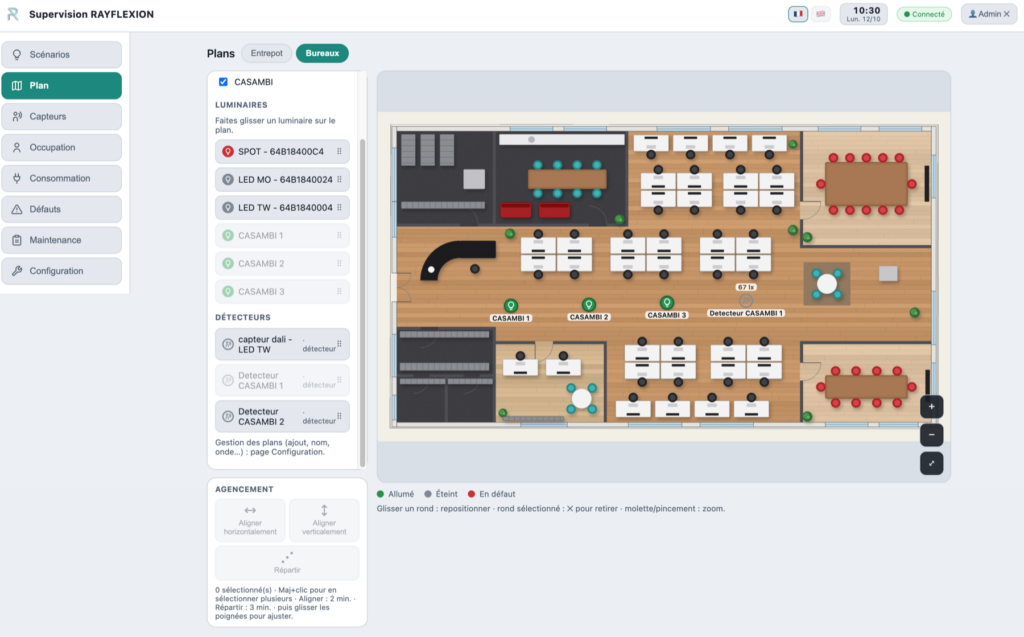Image resolution: width=1024 pixels, height=637 pixels.
Task: Select English language flag
Action: pyautogui.click(x=821, y=14)
